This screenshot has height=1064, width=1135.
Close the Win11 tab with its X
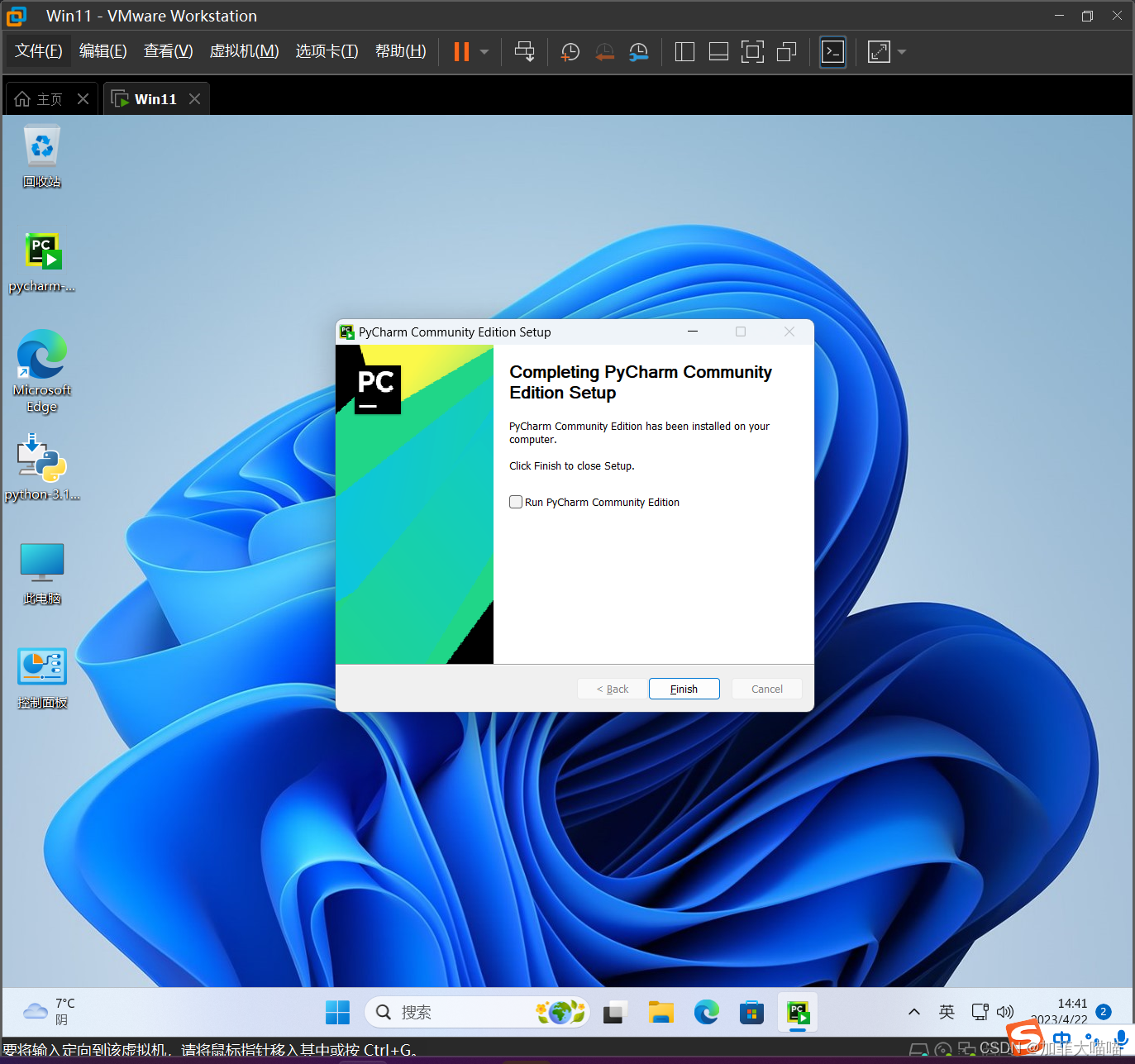tap(194, 99)
